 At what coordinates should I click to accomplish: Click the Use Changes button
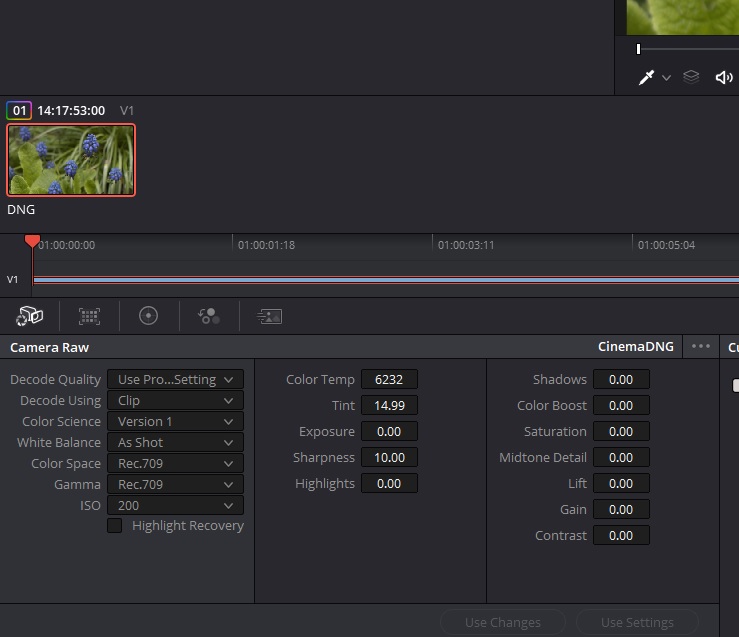502,622
